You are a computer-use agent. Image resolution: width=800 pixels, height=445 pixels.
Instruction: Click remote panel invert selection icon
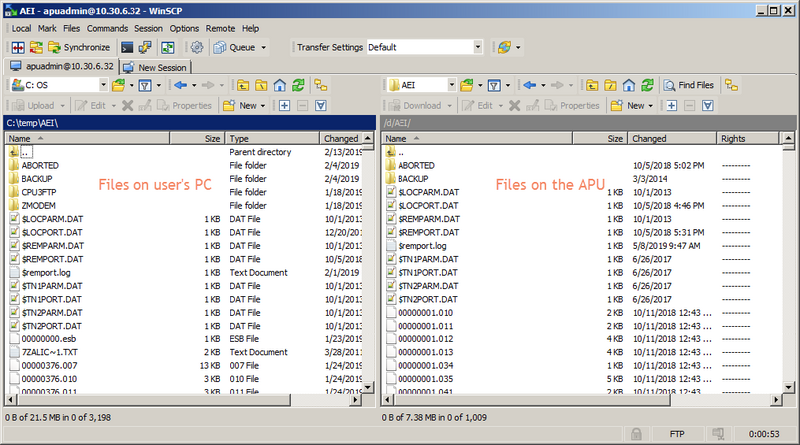(708, 106)
